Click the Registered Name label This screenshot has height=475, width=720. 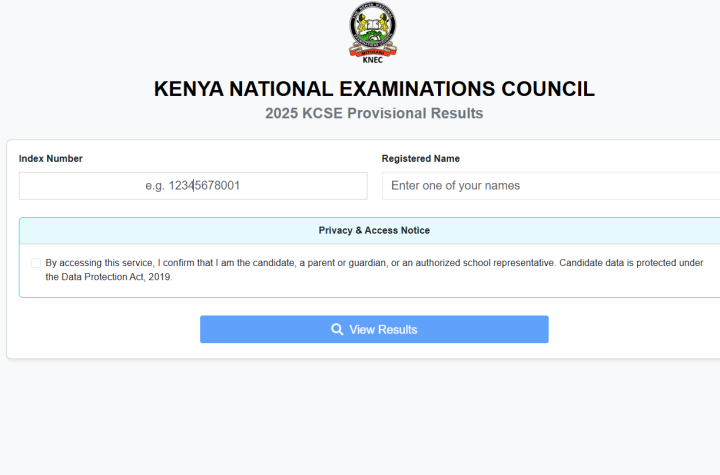[420, 159]
